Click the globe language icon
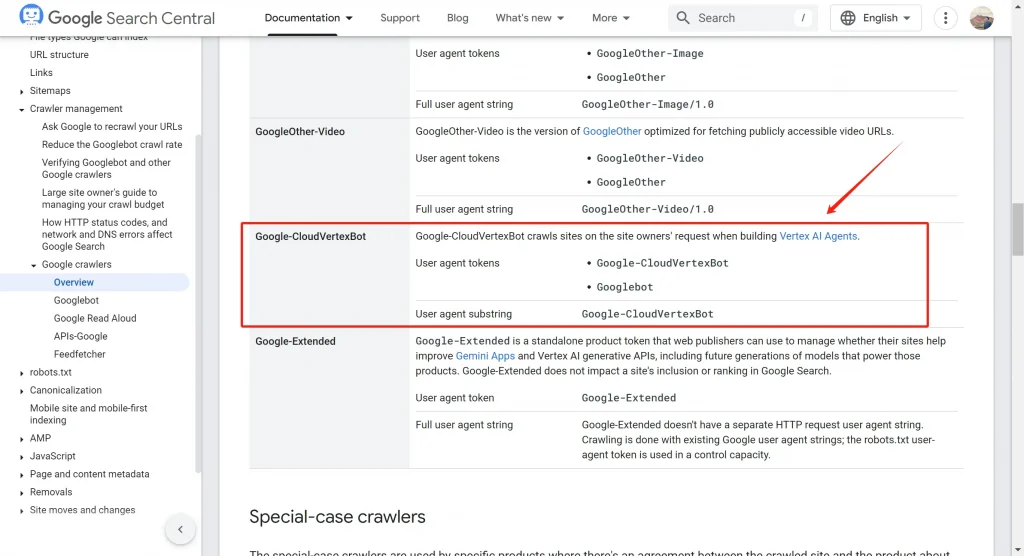The width and height of the screenshot is (1024, 556). coord(848,18)
